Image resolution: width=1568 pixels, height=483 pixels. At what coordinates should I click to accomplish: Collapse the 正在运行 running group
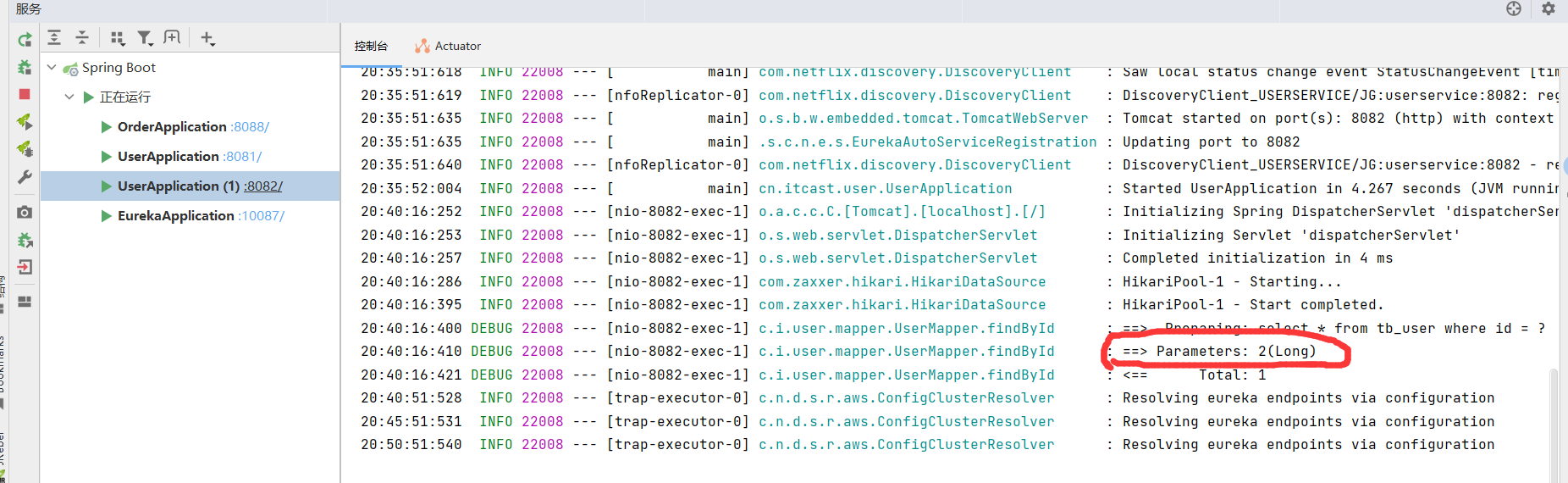click(69, 97)
